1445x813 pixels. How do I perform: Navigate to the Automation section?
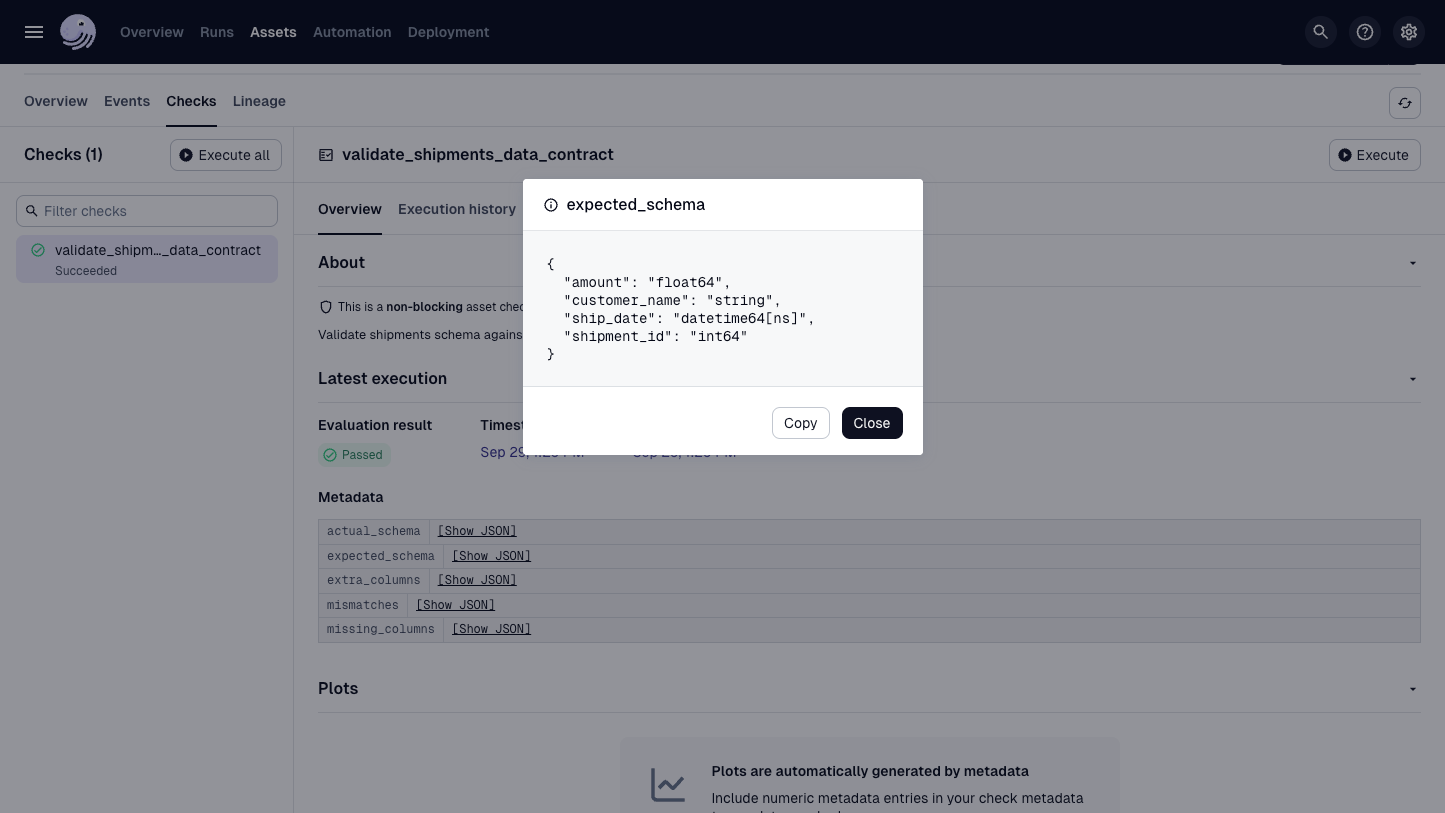coord(352,31)
